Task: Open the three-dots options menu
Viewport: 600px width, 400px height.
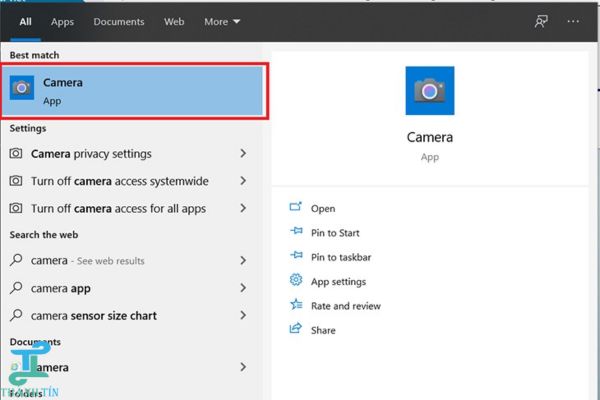Action: [573, 21]
